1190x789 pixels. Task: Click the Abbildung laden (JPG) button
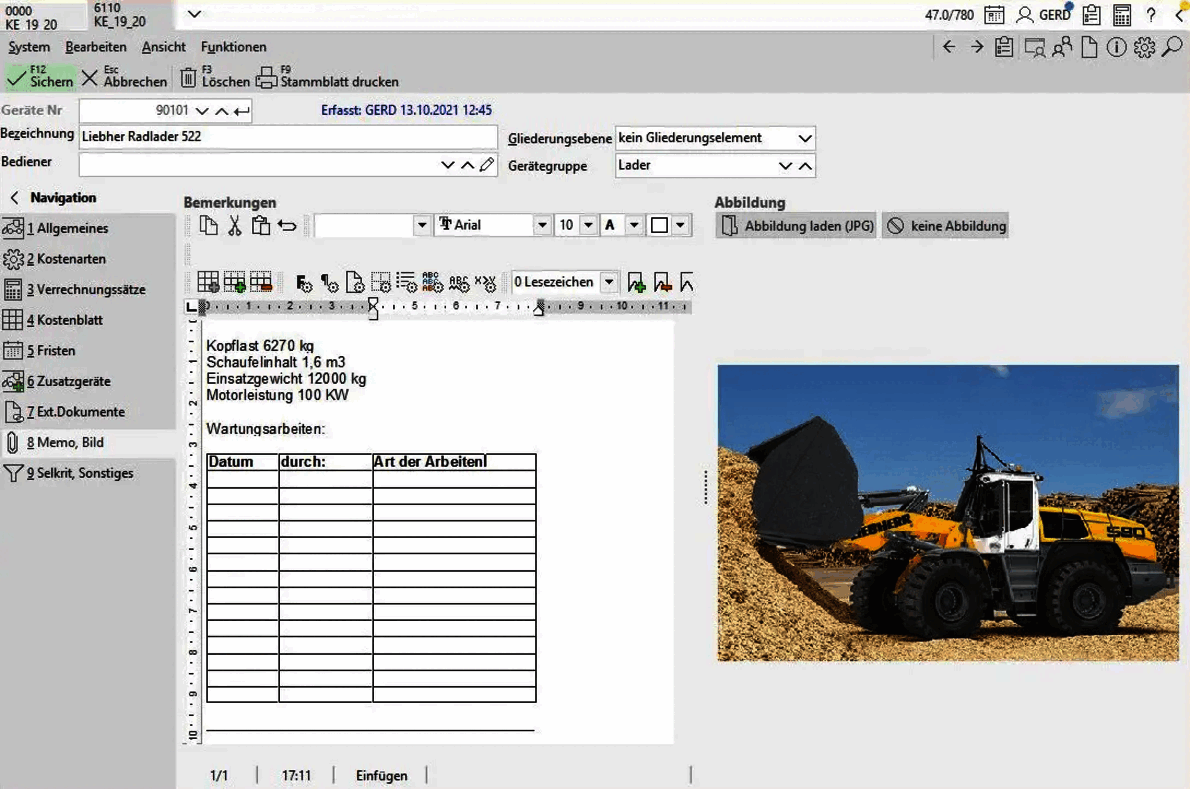pyautogui.click(x=796, y=226)
